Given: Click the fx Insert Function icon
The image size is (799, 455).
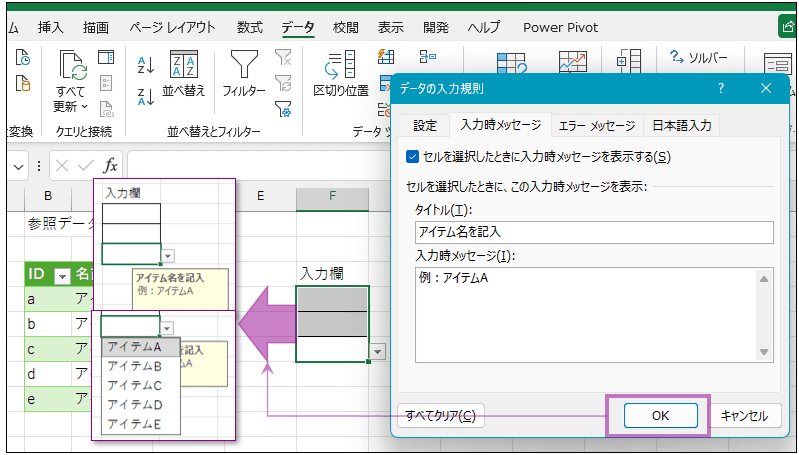Looking at the screenshot, I should [x=111, y=166].
